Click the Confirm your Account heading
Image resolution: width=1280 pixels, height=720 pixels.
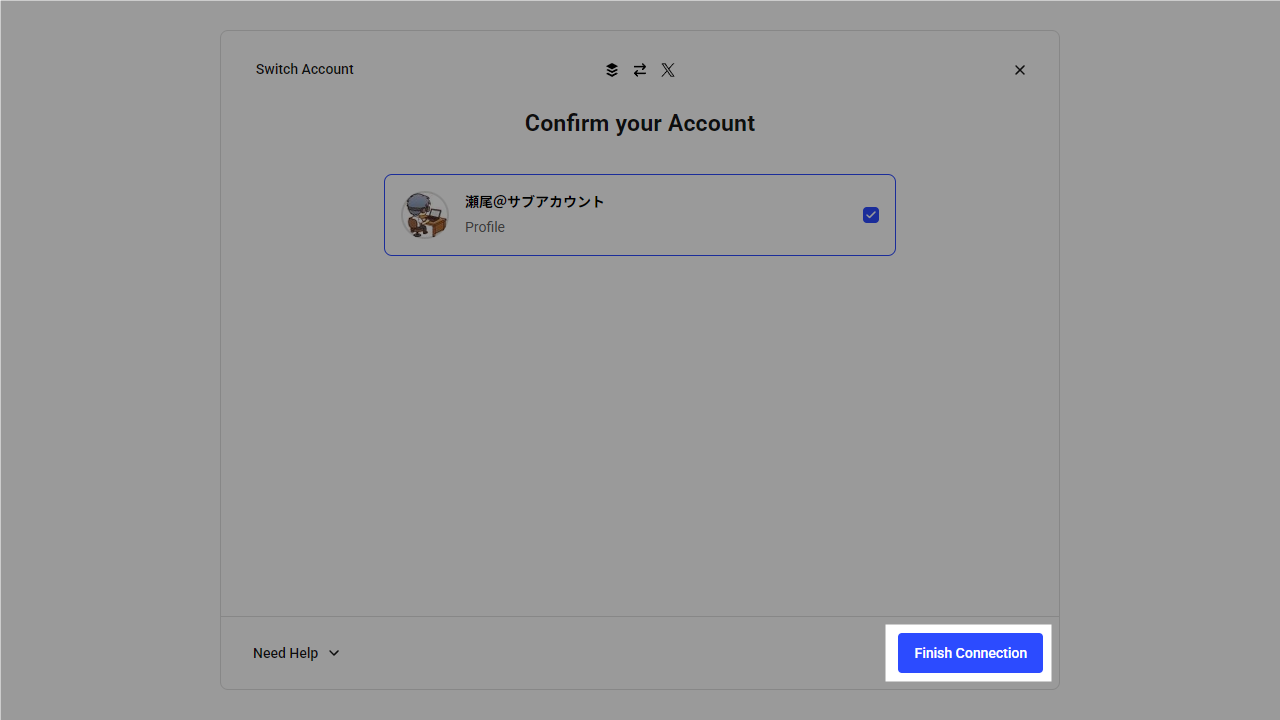click(x=640, y=123)
